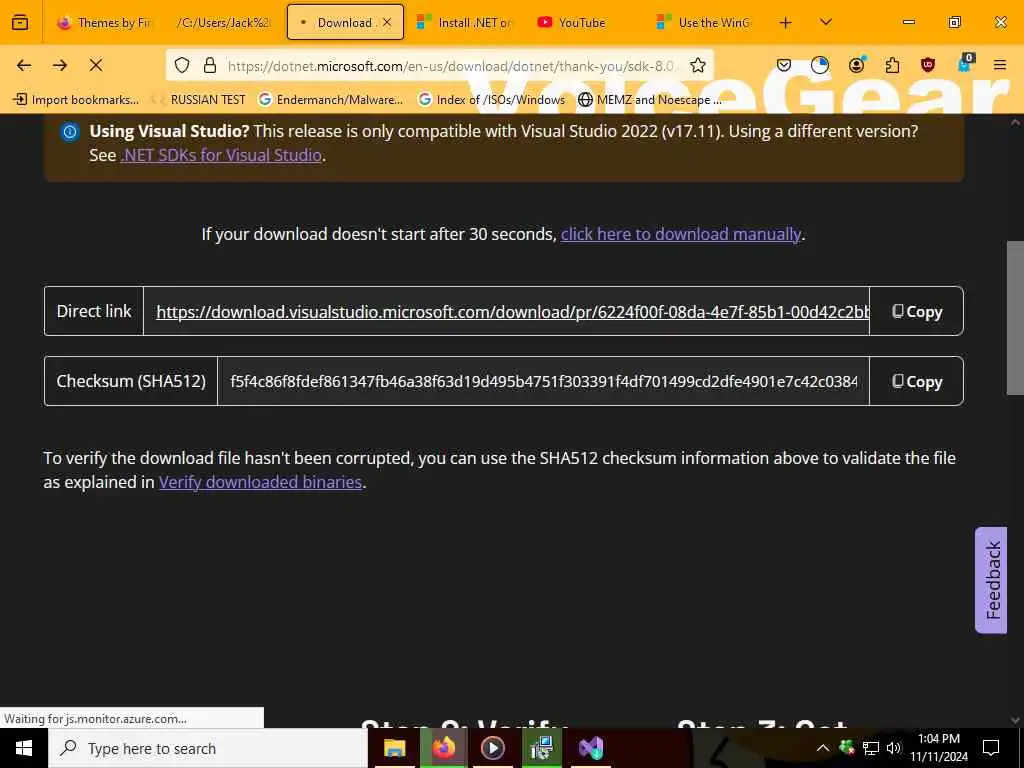The image size is (1024, 768).
Task: Copy the SHA512 checksum
Action: (x=916, y=381)
